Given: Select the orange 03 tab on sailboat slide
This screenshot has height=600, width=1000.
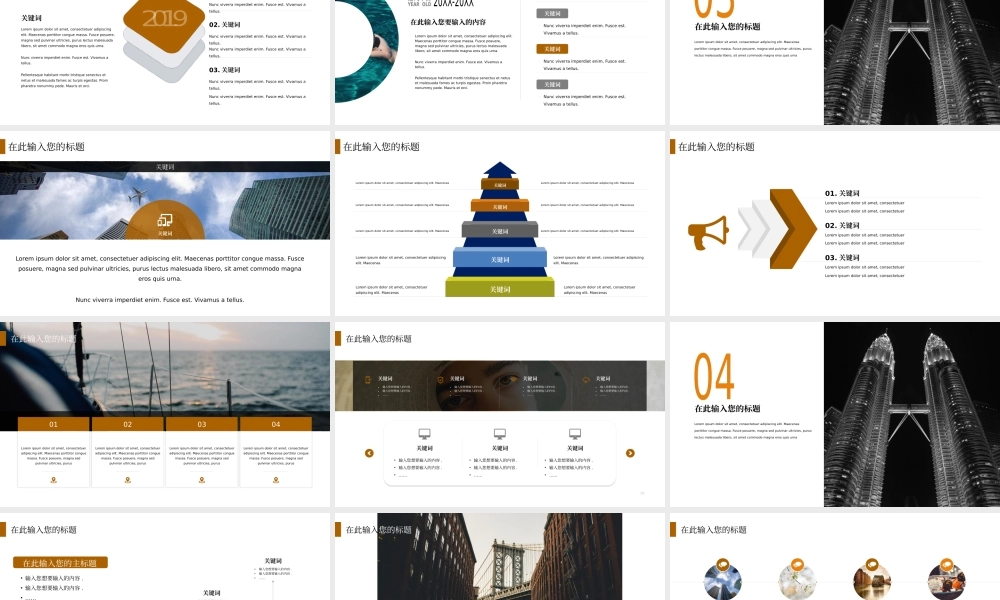Looking at the screenshot, I should tap(202, 424).
